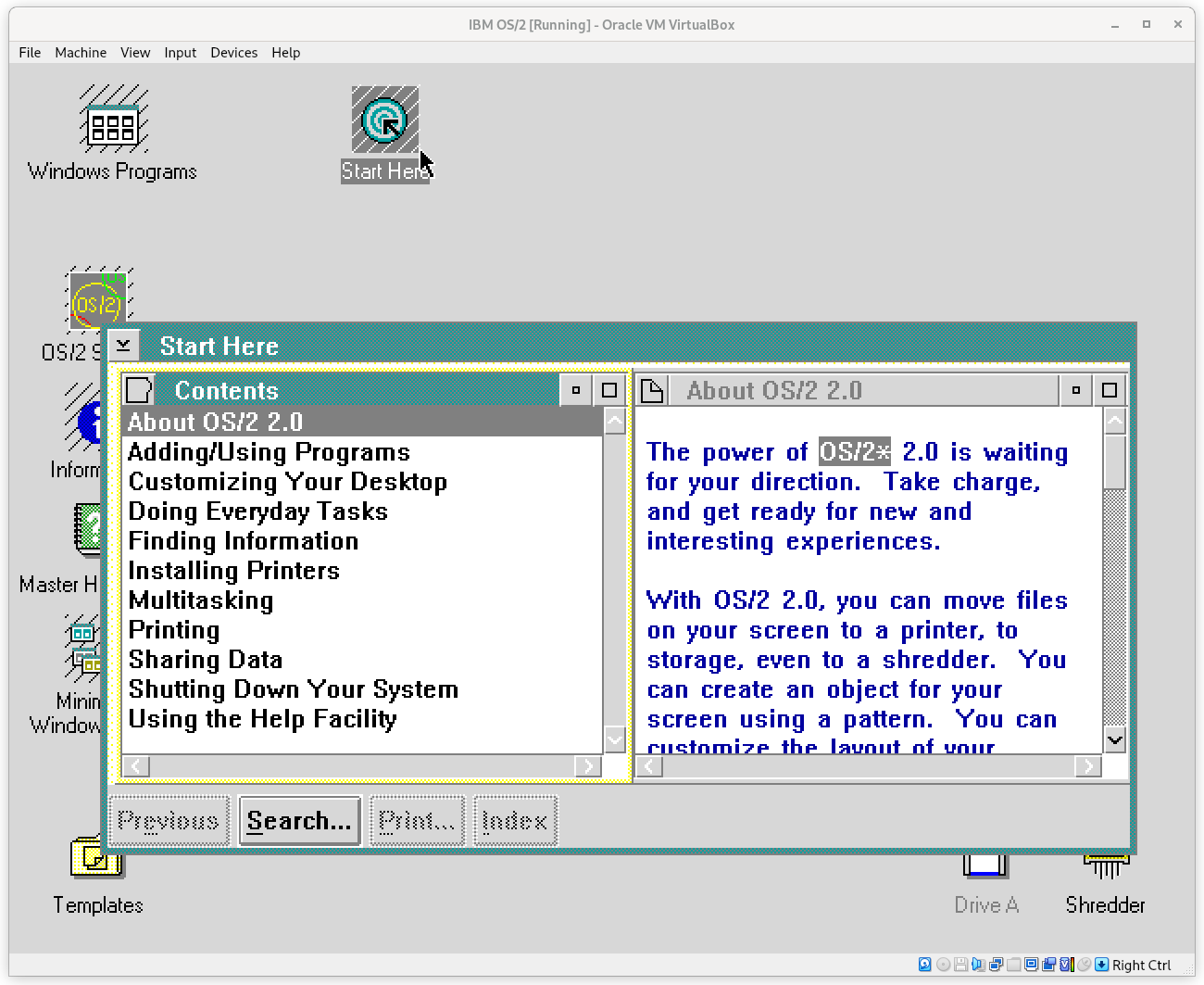This screenshot has width=1204, height=985.
Task: Open the Start Here window system menu icon
Action: [123, 346]
